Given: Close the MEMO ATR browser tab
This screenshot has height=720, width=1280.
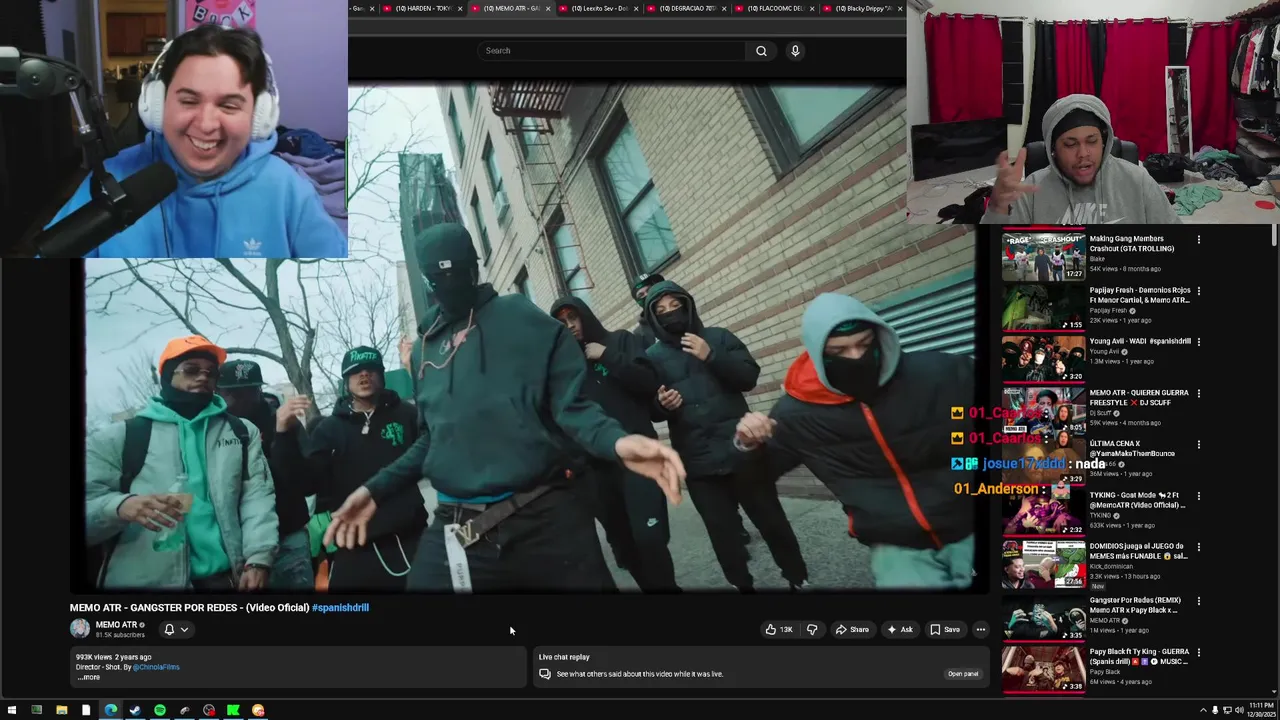Looking at the screenshot, I should pos(548,9).
